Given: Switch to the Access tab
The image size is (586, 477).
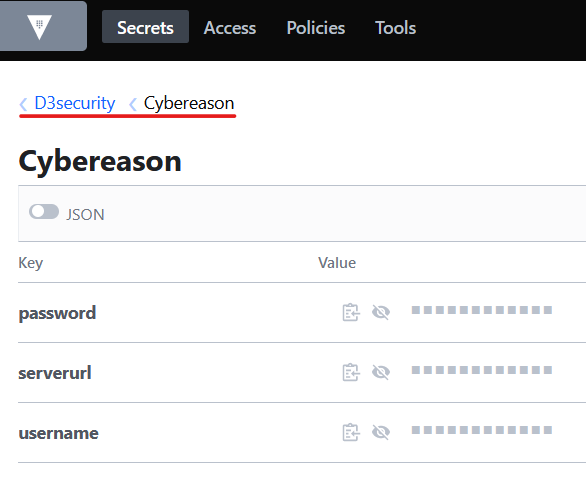Looking at the screenshot, I should [x=230, y=28].
